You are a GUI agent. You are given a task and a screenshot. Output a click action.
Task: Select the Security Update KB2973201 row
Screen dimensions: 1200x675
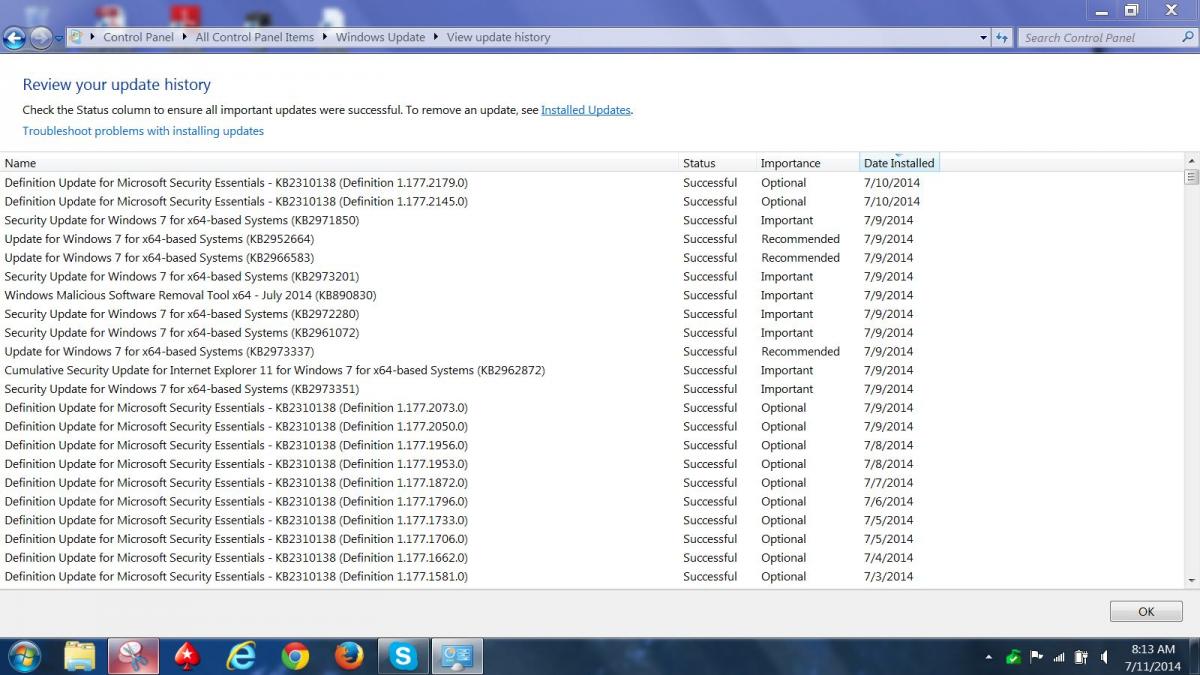[592, 276]
